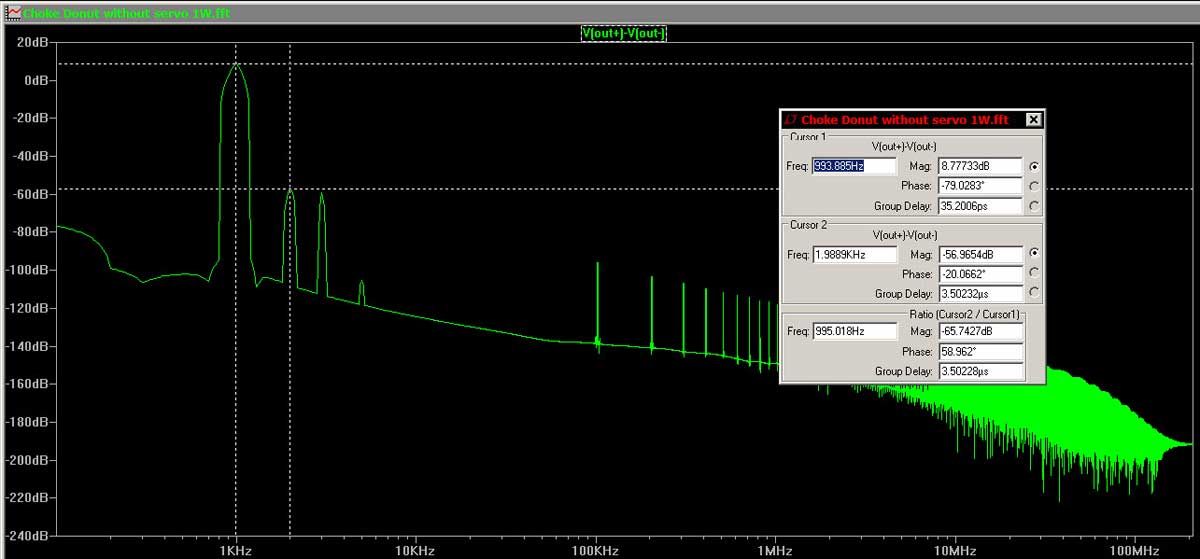Click the V(out+)-V(out-) trace label
Image resolution: width=1200 pixels, height=559 pixels.
(624, 33)
